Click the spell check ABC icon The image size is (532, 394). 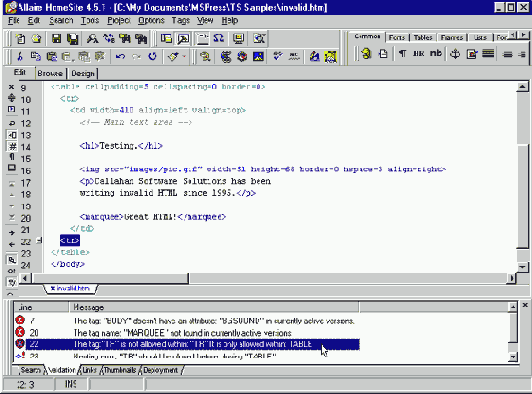click(294, 56)
